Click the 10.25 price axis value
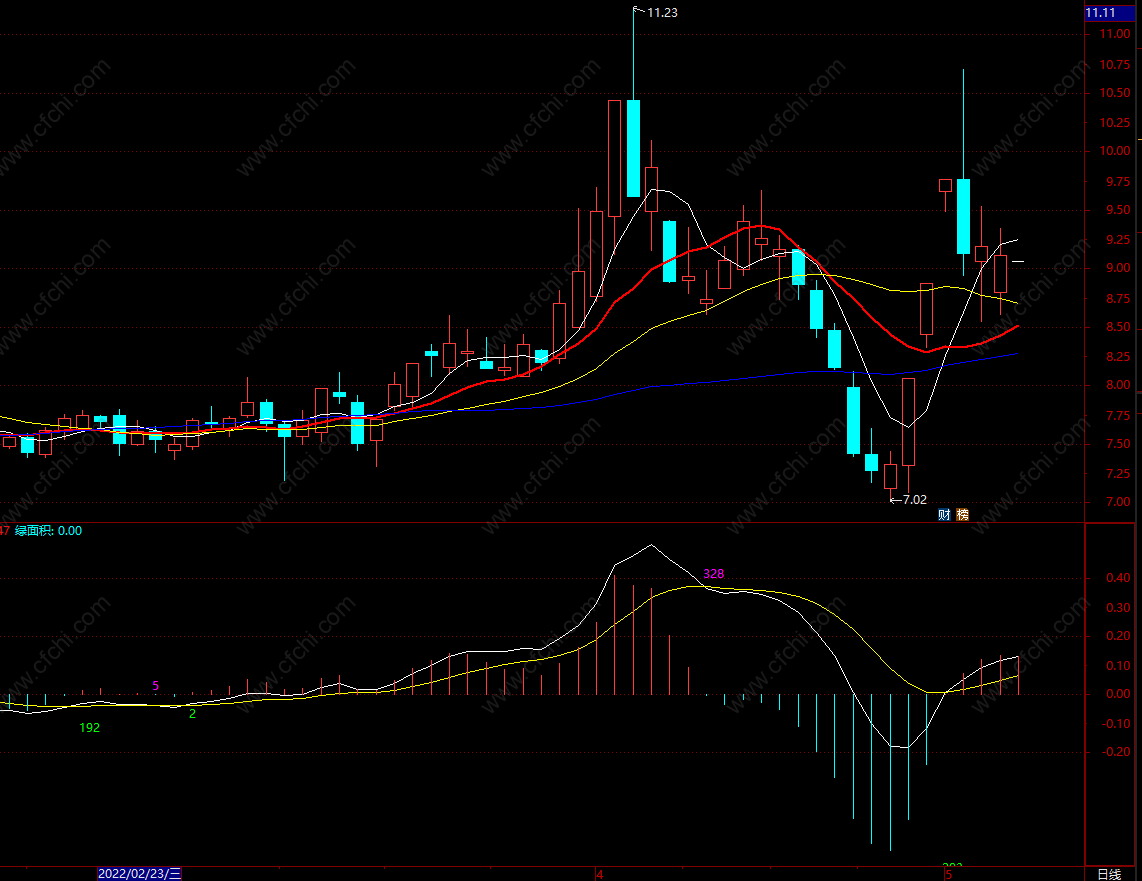The height and width of the screenshot is (881, 1142). [1115, 122]
